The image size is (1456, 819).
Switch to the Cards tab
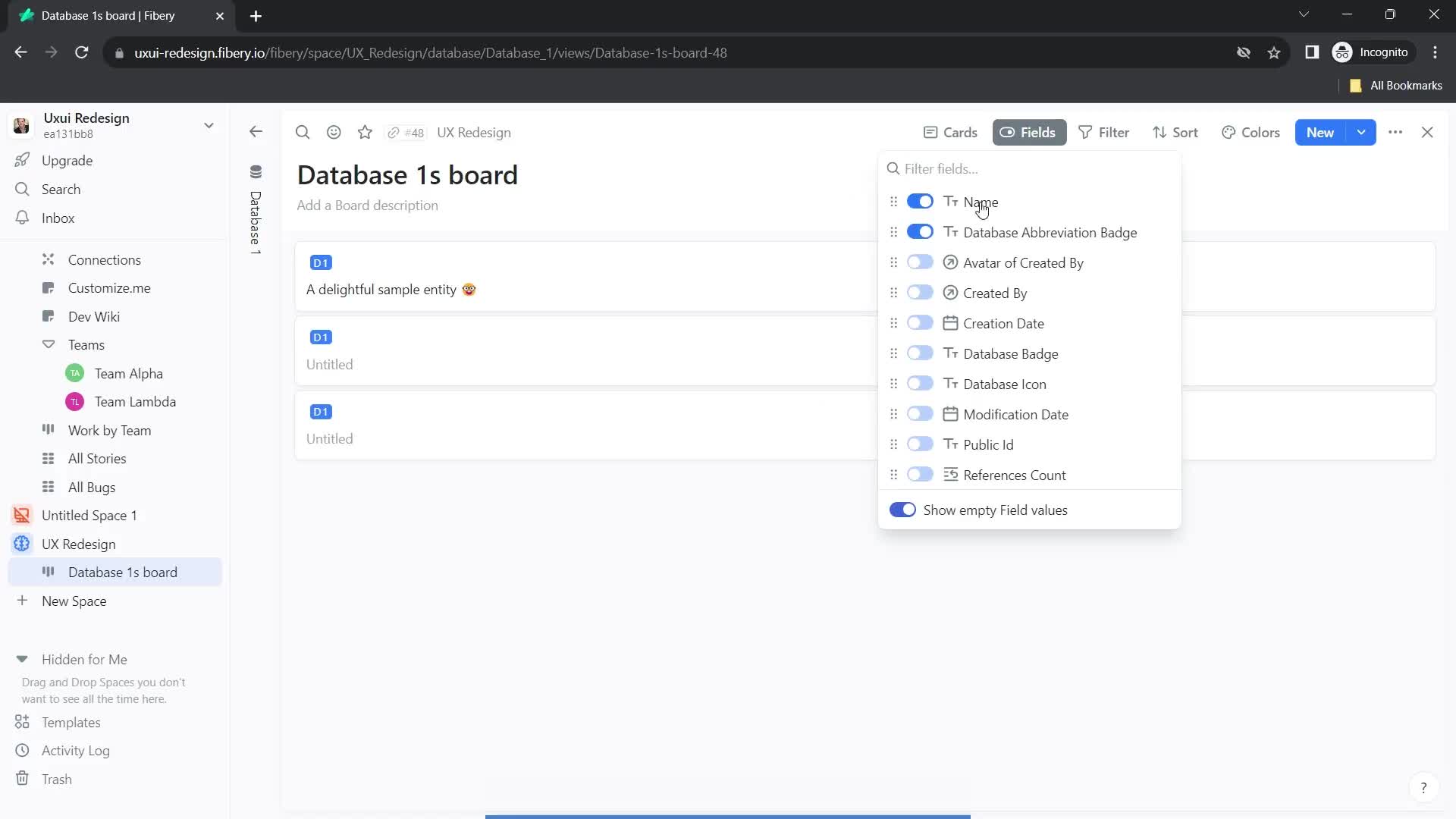tap(951, 132)
